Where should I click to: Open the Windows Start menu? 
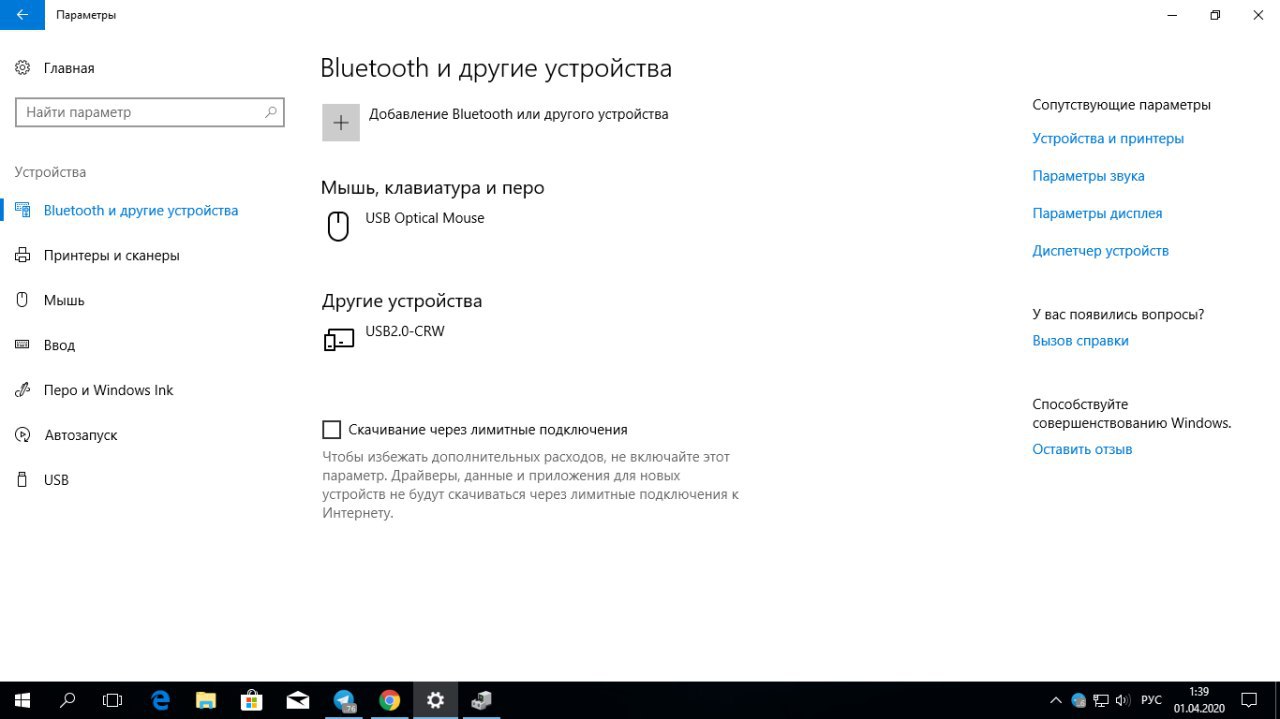pyautogui.click(x=22, y=700)
